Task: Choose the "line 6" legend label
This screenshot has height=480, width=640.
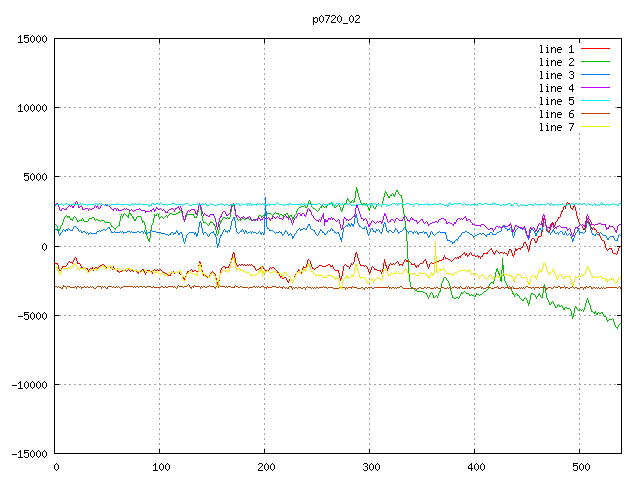Action: pos(556,114)
